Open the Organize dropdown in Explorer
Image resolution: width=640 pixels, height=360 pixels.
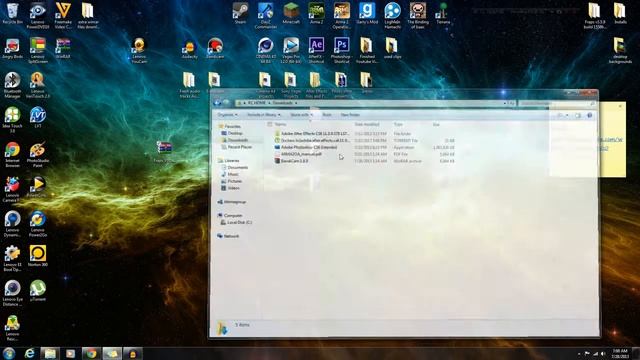[227, 115]
